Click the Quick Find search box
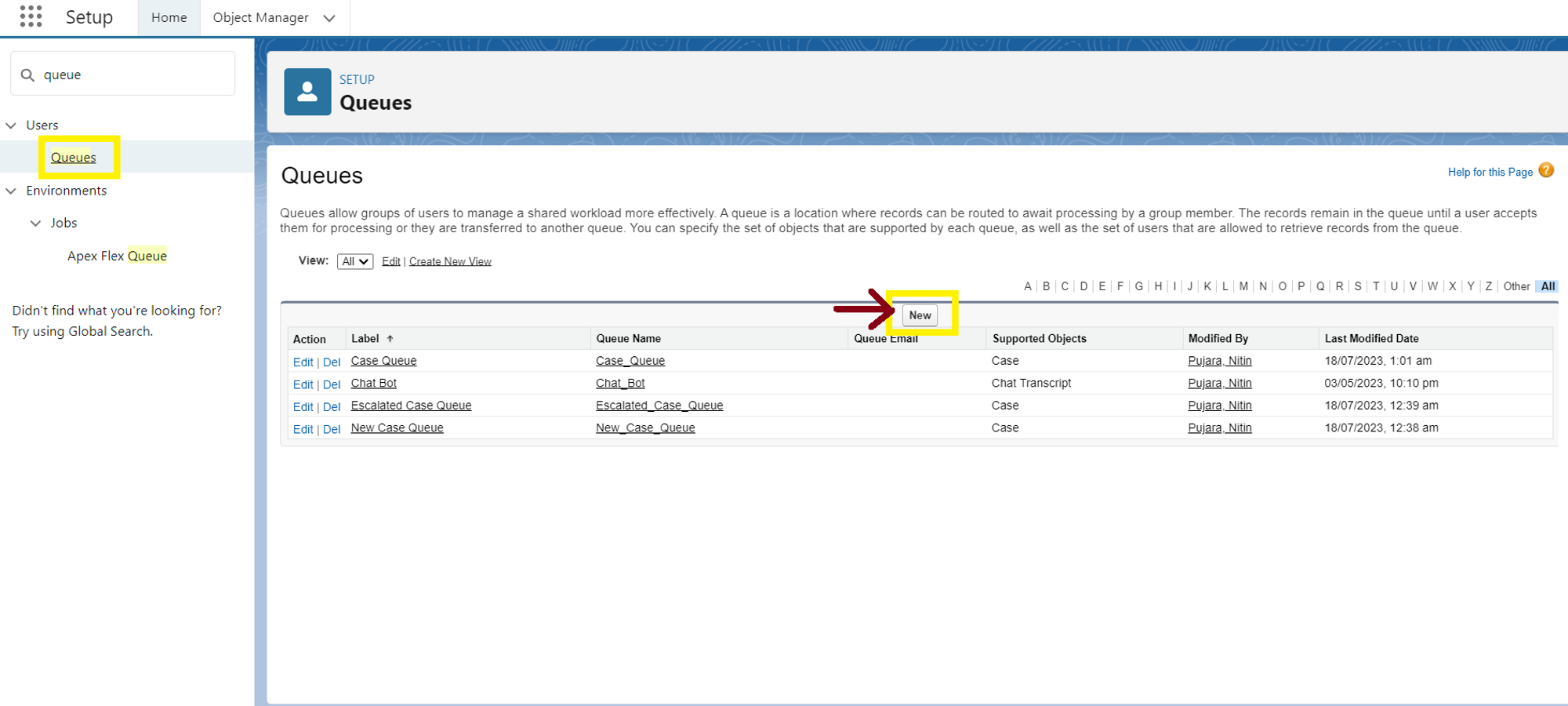This screenshot has width=1568, height=706. tap(123, 74)
